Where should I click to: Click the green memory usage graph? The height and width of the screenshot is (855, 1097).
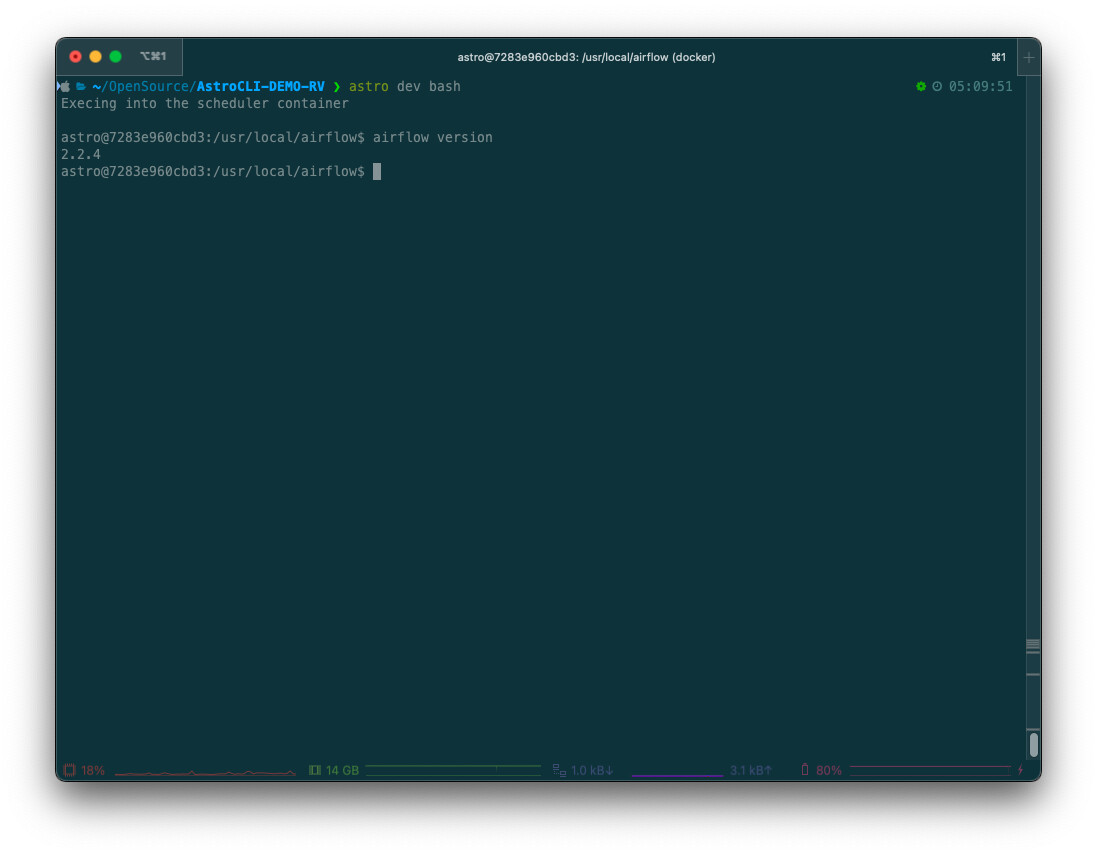453,770
